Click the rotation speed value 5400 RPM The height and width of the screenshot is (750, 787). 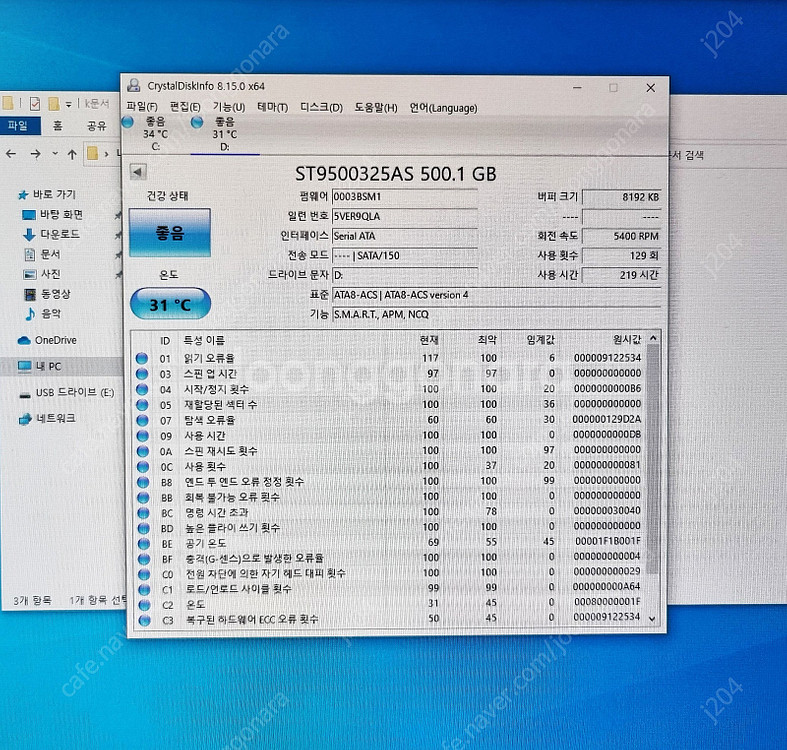(621, 236)
